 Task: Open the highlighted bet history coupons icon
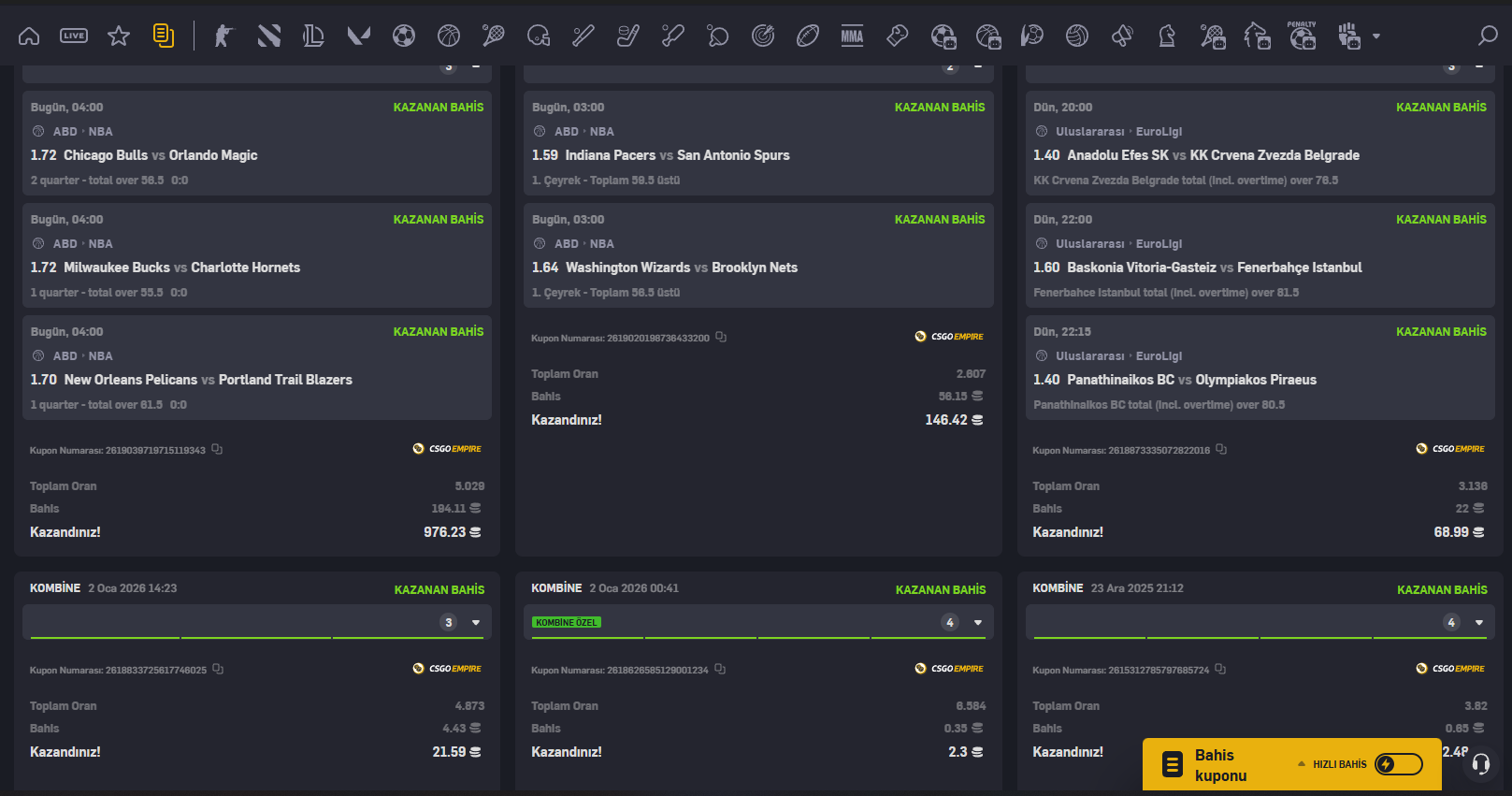(x=164, y=36)
